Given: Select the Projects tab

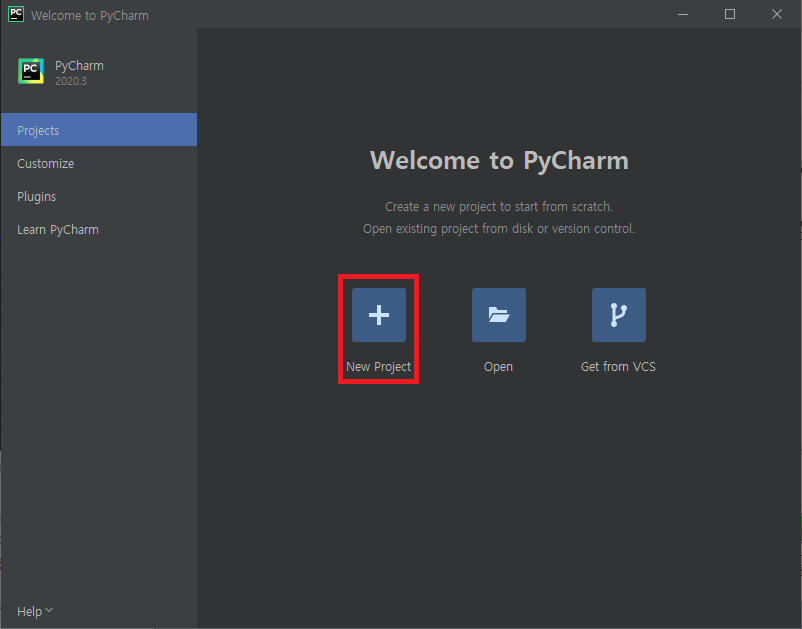Looking at the screenshot, I should tap(99, 130).
